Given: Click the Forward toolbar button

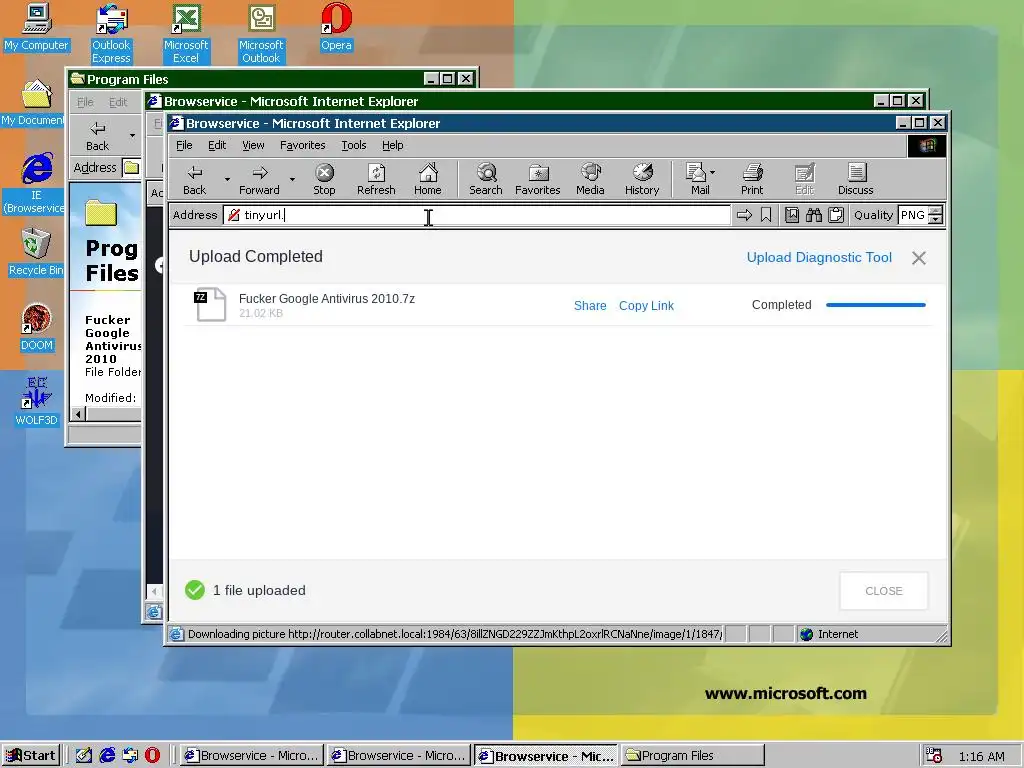Looking at the screenshot, I should coord(259,180).
